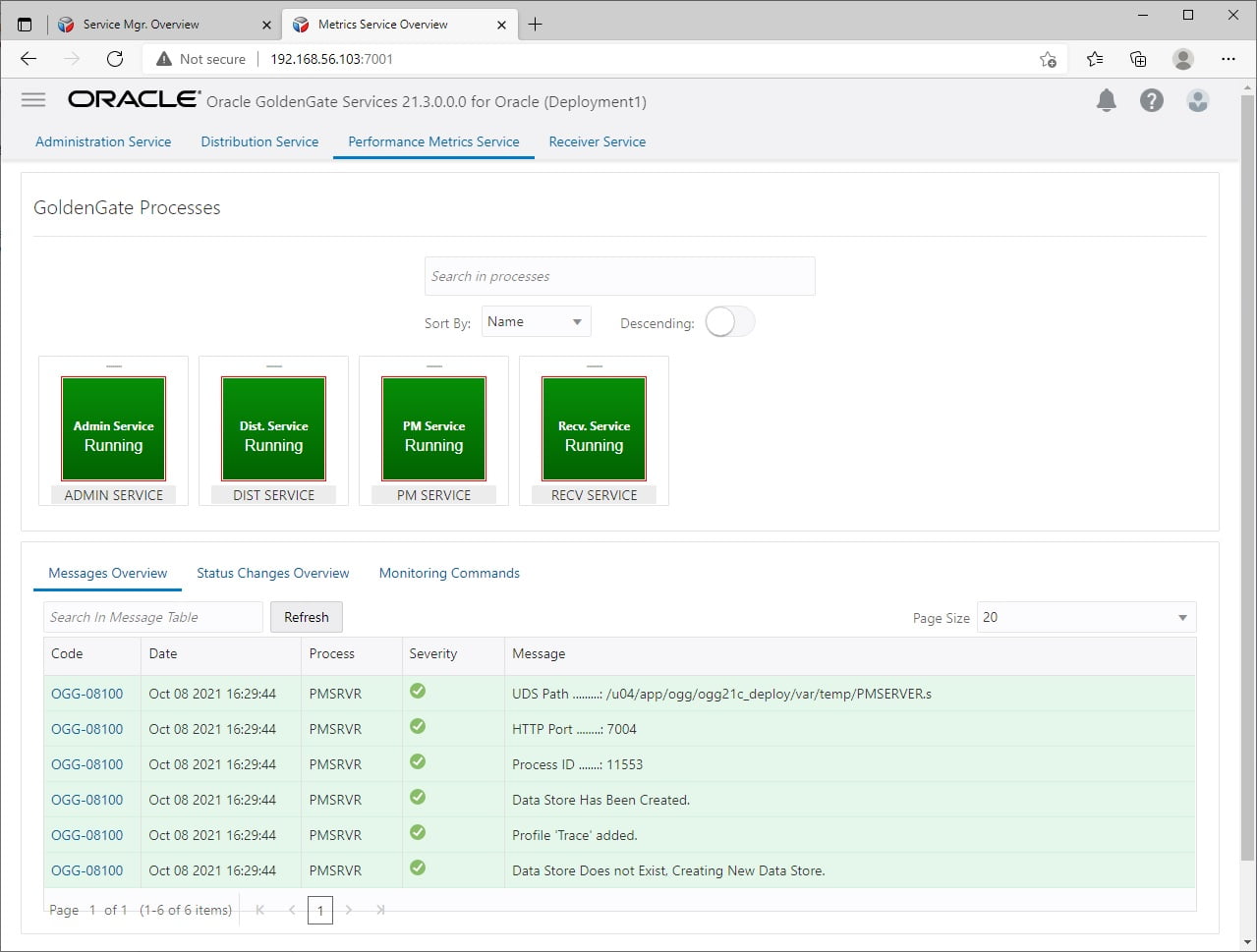Select the Performance Metrics Service tab
1257x952 pixels.
(433, 141)
